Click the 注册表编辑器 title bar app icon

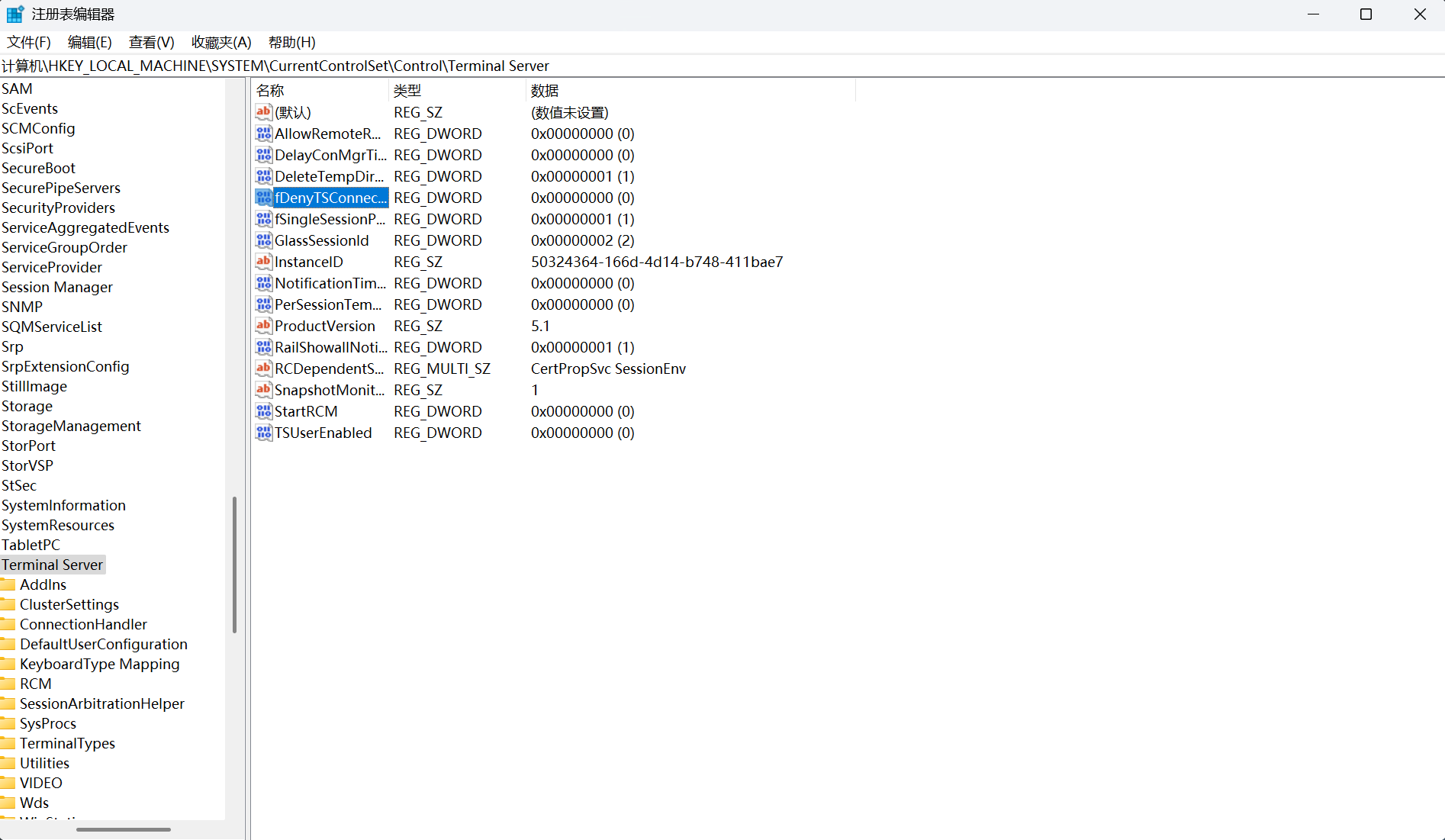14,14
